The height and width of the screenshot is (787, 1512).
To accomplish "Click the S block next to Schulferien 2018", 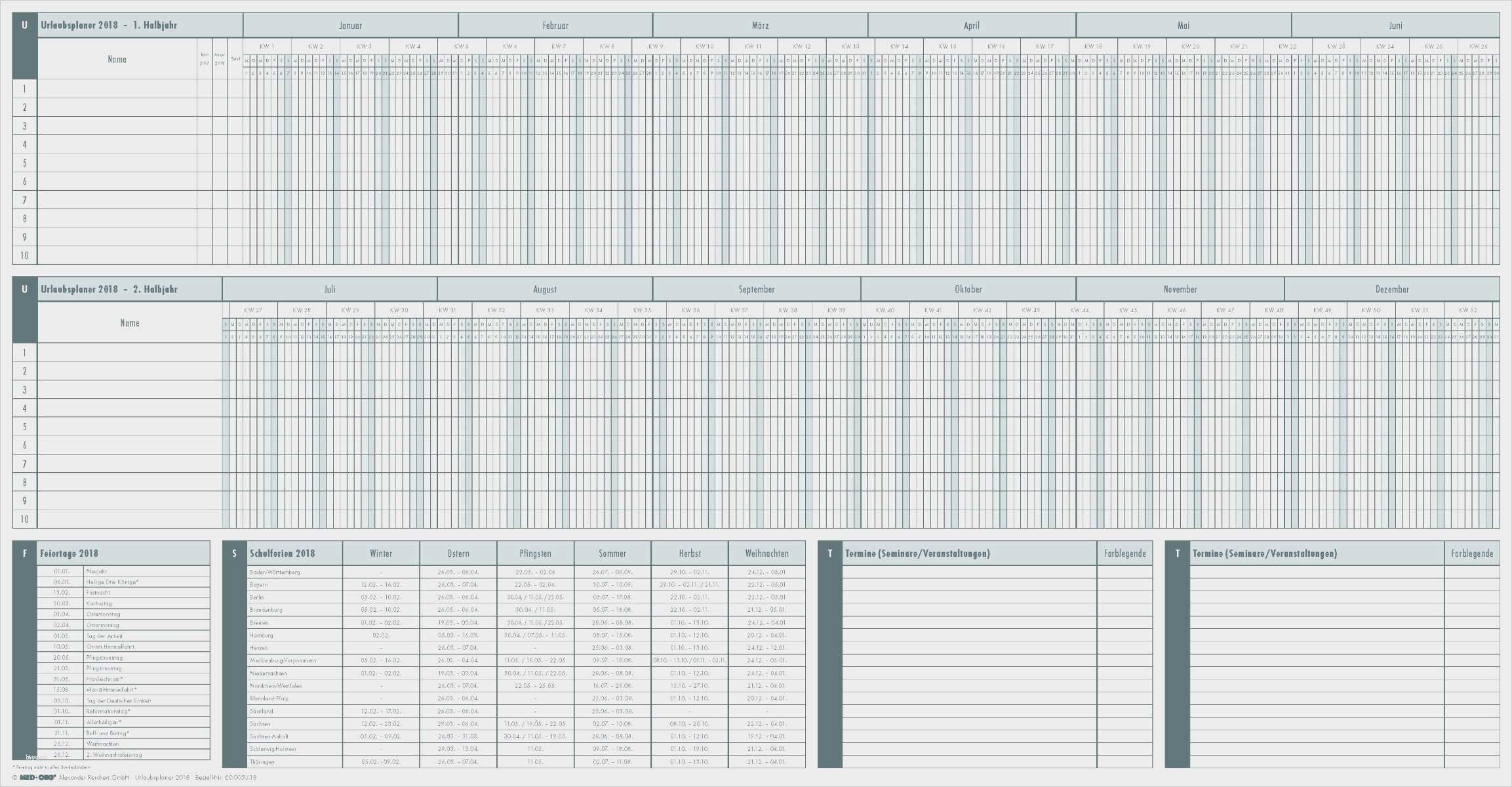I will pos(234,554).
